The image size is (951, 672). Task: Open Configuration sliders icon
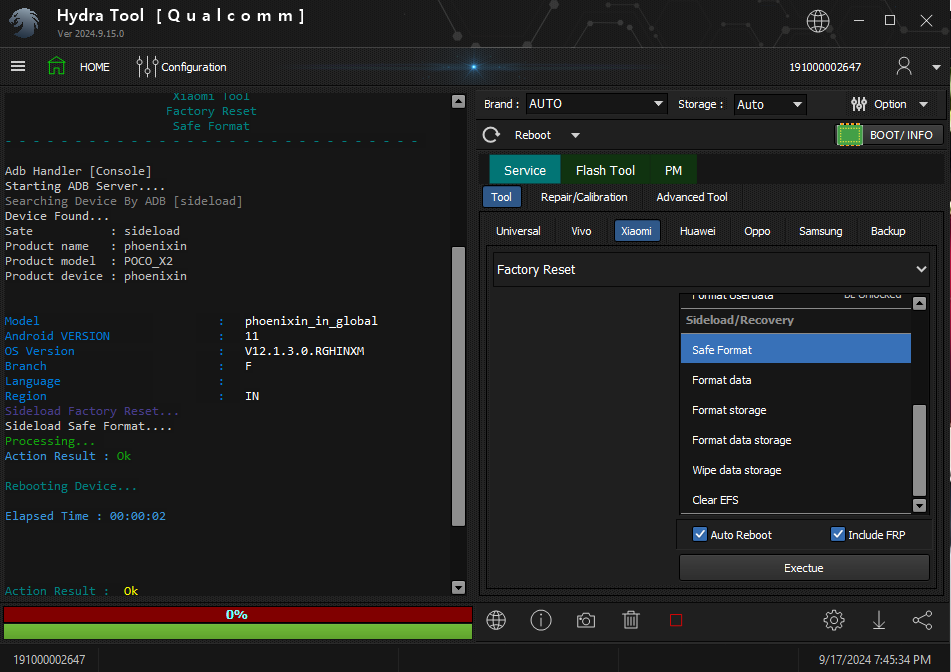pyautogui.click(x=147, y=67)
